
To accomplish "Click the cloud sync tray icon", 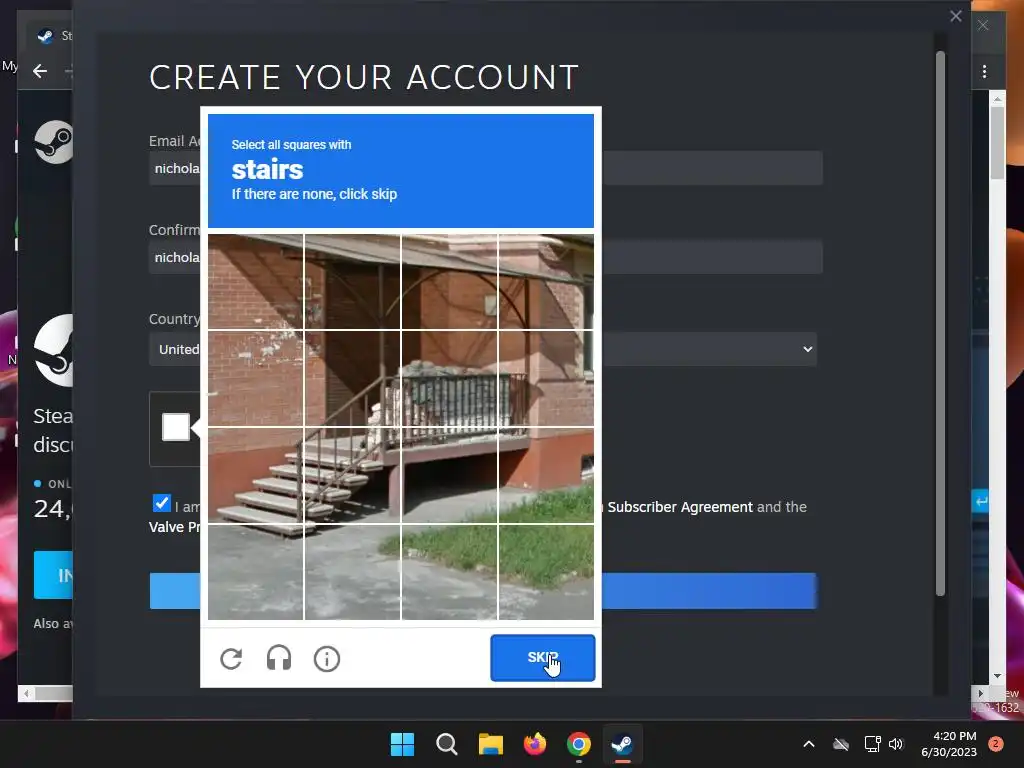I will (841, 744).
